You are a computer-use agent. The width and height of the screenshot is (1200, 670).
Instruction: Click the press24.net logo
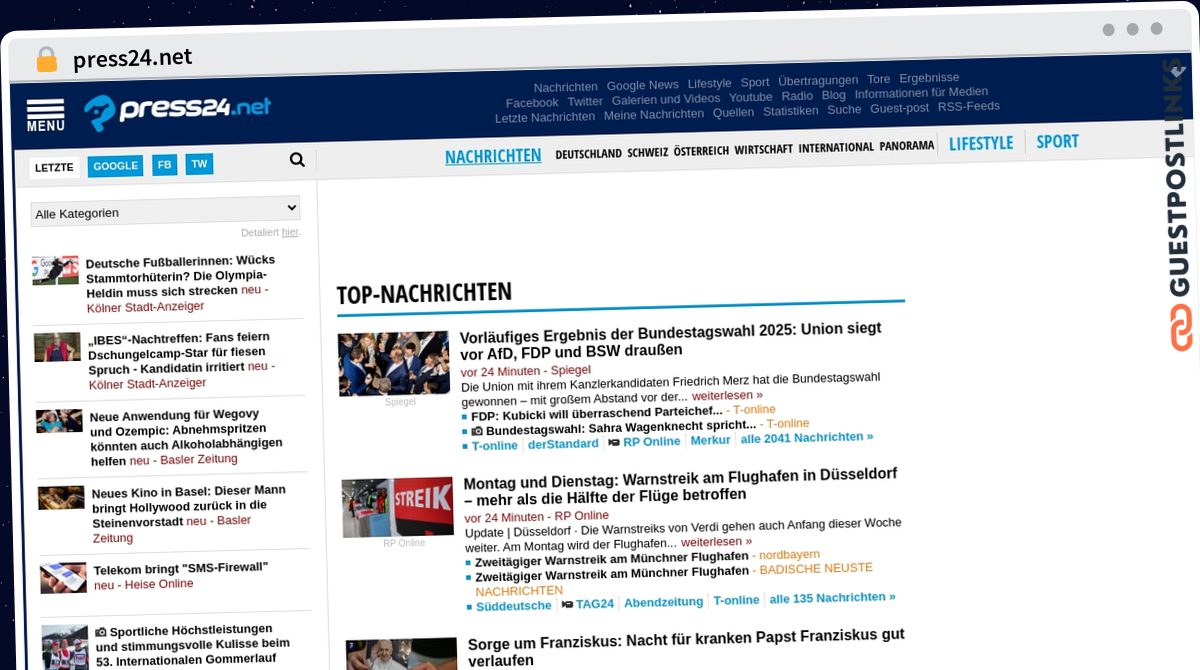tap(177, 111)
